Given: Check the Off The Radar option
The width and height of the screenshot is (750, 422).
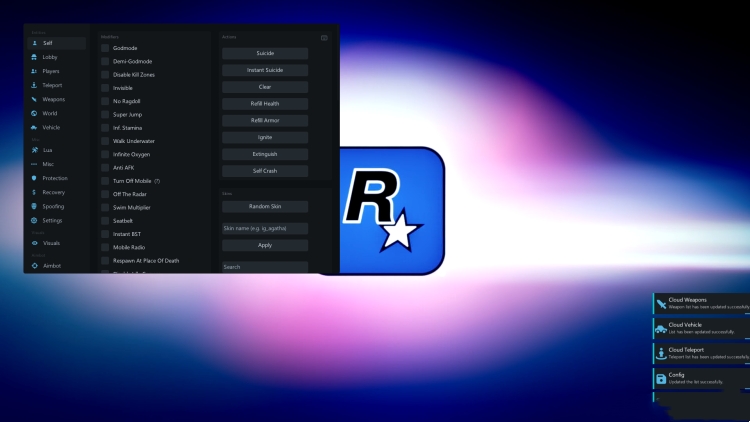Looking at the screenshot, I should pos(105,193).
